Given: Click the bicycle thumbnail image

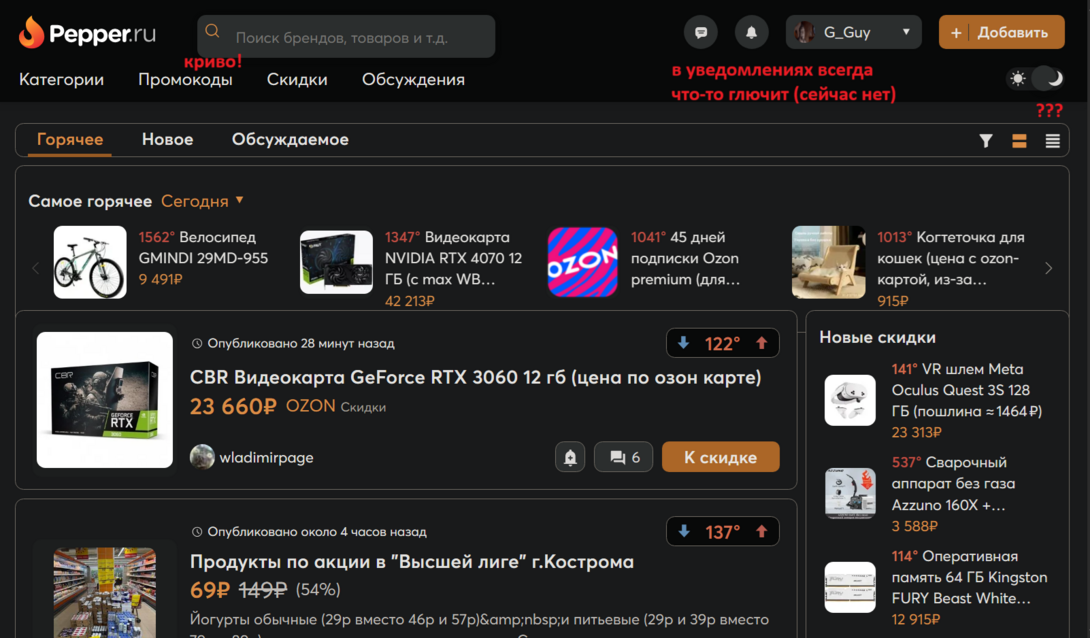Looking at the screenshot, I should pos(90,262).
